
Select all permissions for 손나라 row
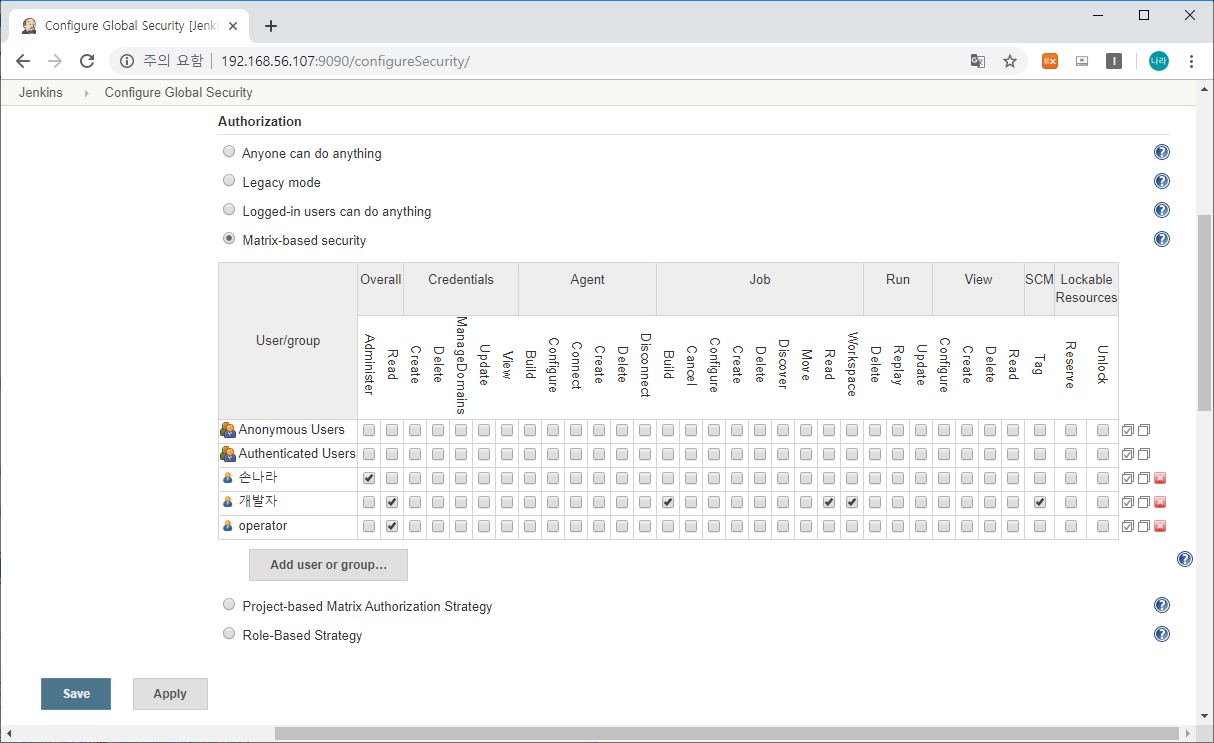[1128, 478]
